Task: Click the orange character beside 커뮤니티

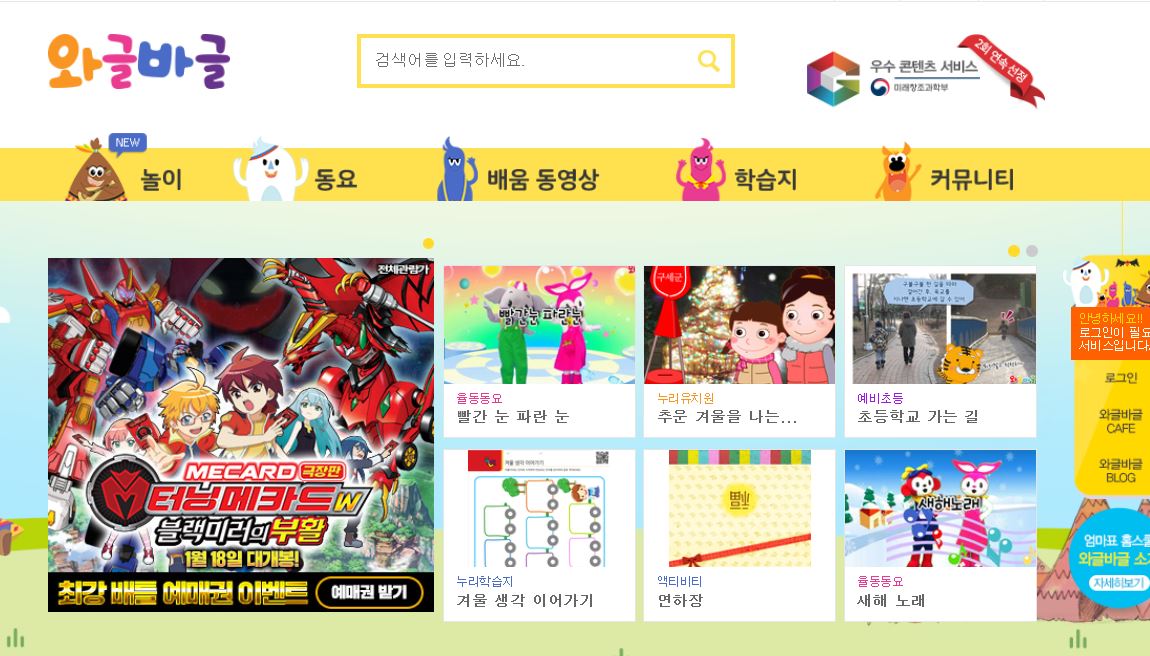Action: pos(897,172)
